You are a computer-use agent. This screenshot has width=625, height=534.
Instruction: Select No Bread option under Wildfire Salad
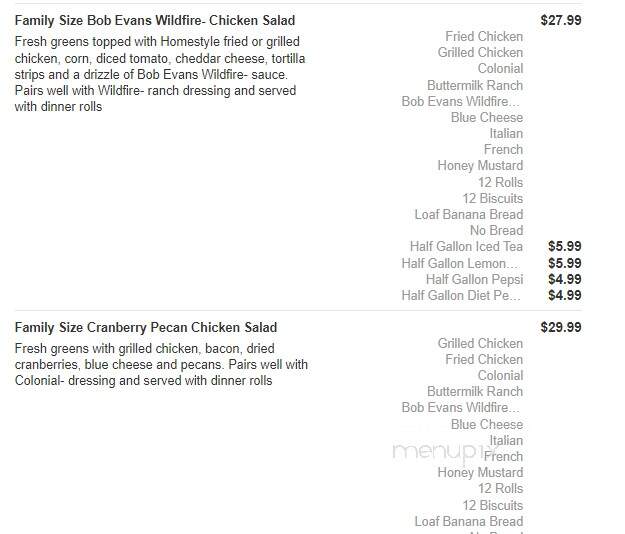pyautogui.click(x=496, y=230)
